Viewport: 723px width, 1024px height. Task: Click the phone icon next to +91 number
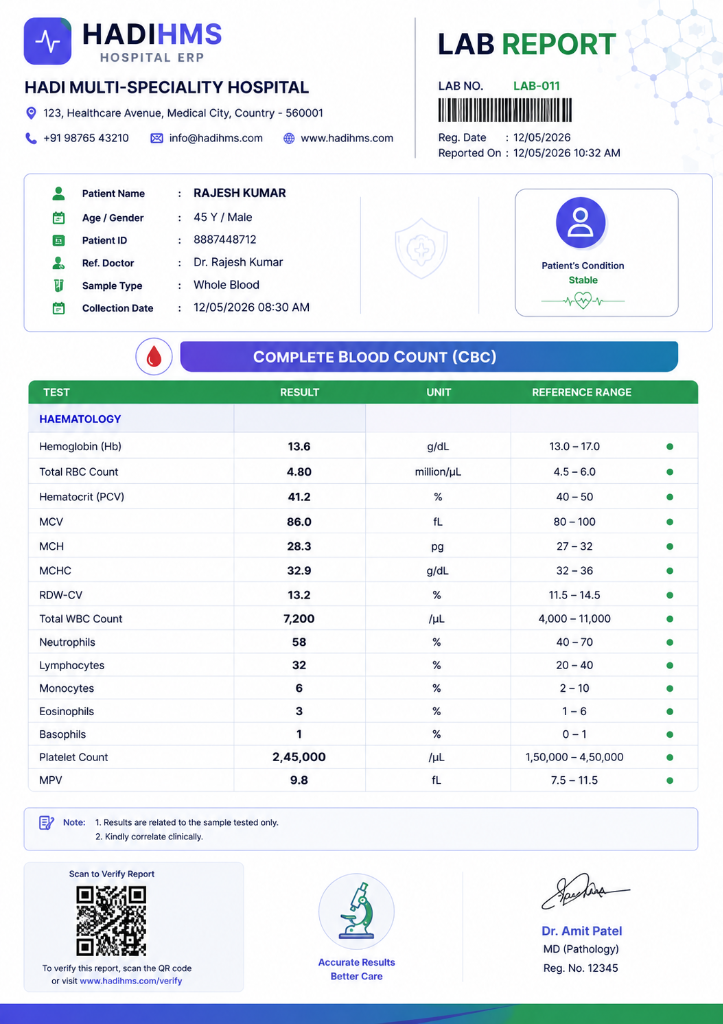[31, 138]
